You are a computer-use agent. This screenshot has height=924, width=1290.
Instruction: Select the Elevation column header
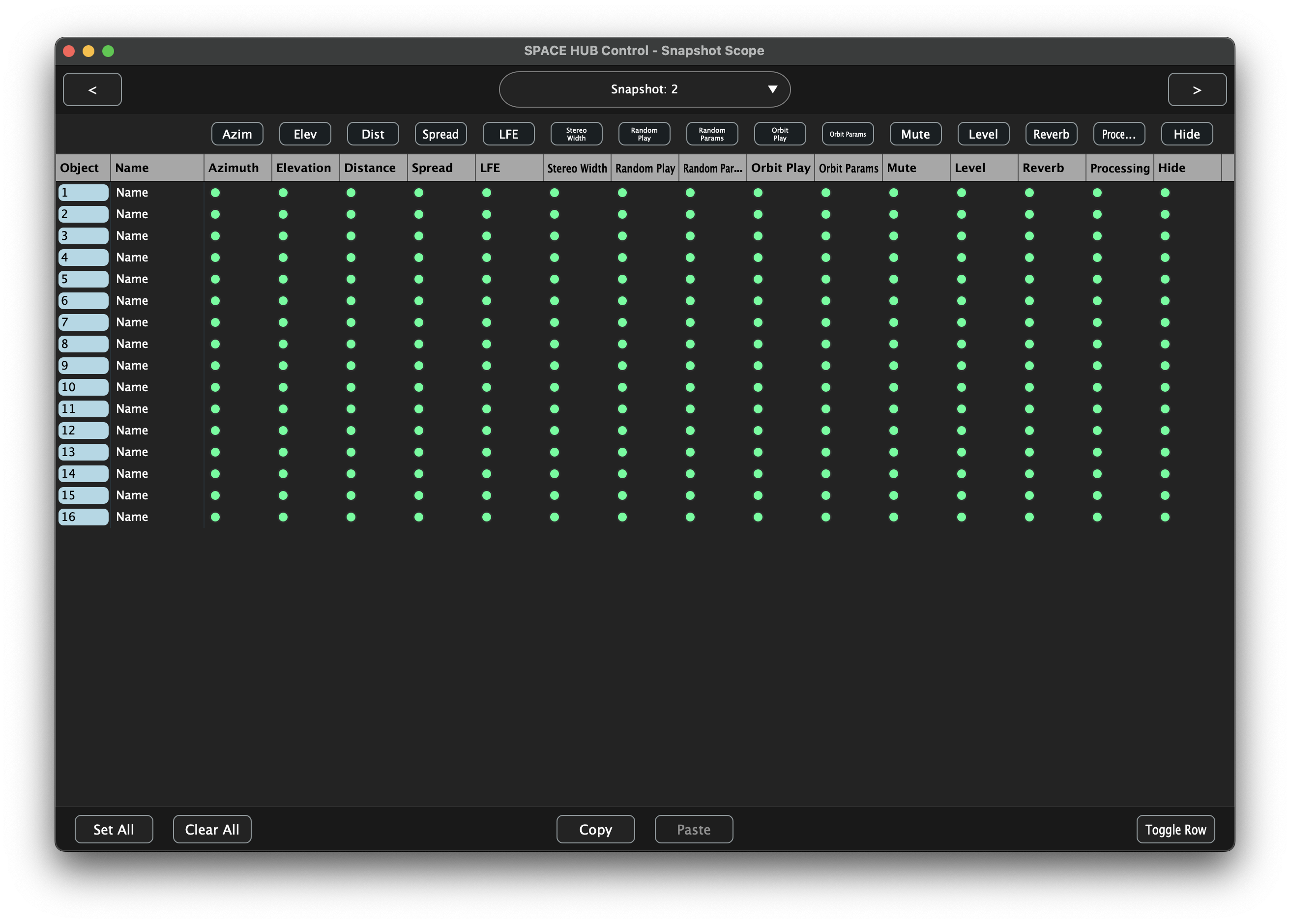click(x=305, y=168)
